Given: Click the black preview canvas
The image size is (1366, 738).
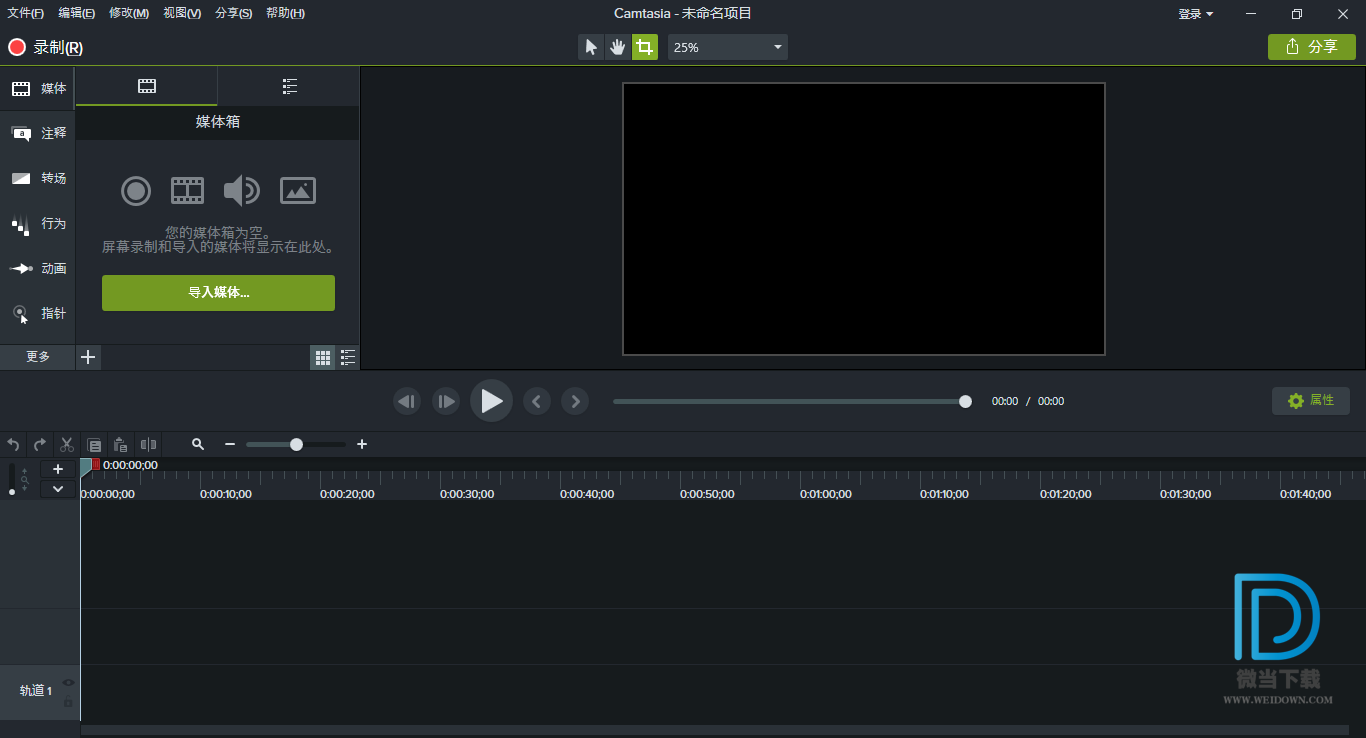Looking at the screenshot, I should 864,219.
